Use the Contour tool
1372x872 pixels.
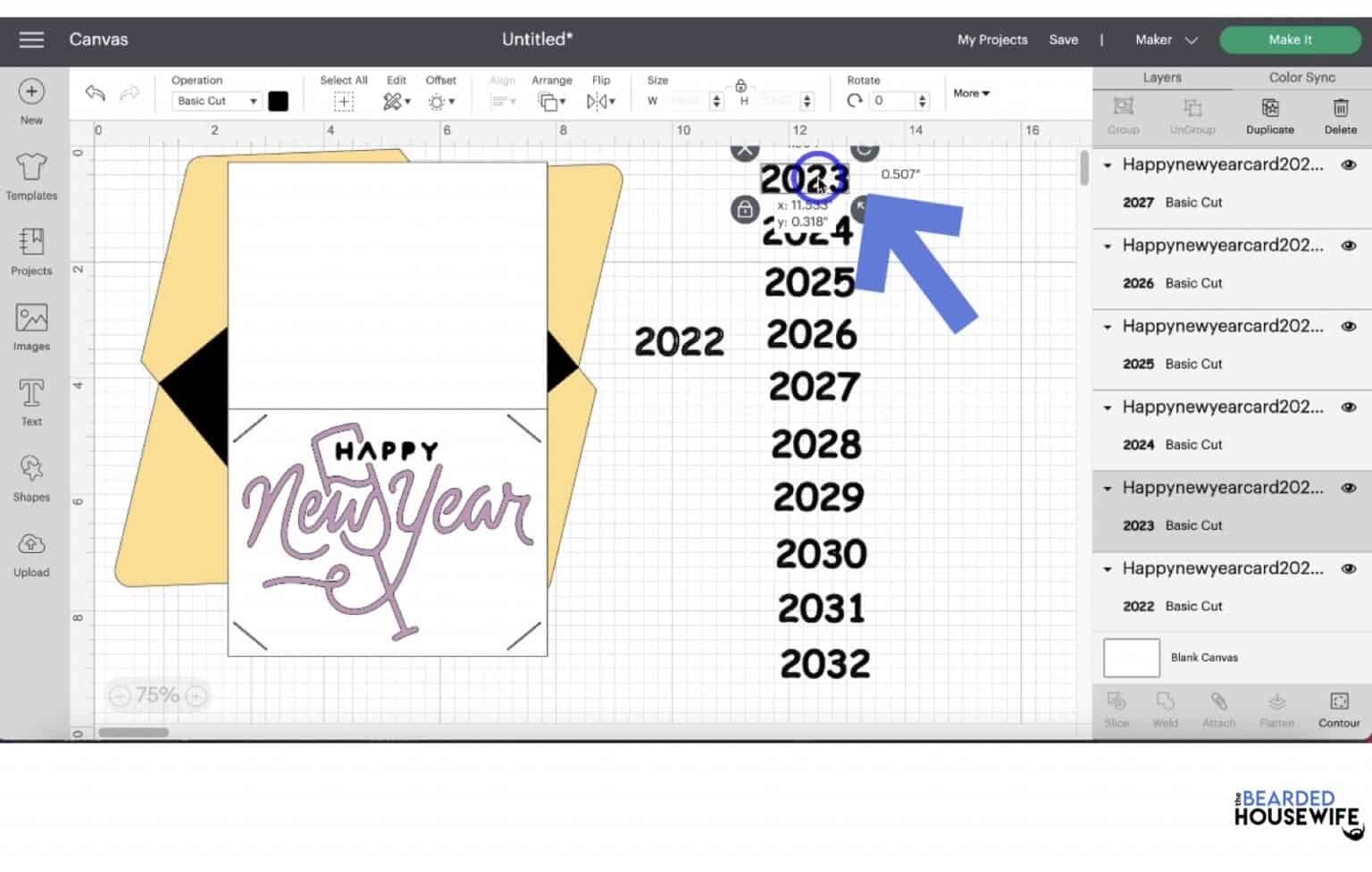pyautogui.click(x=1338, y=708)
